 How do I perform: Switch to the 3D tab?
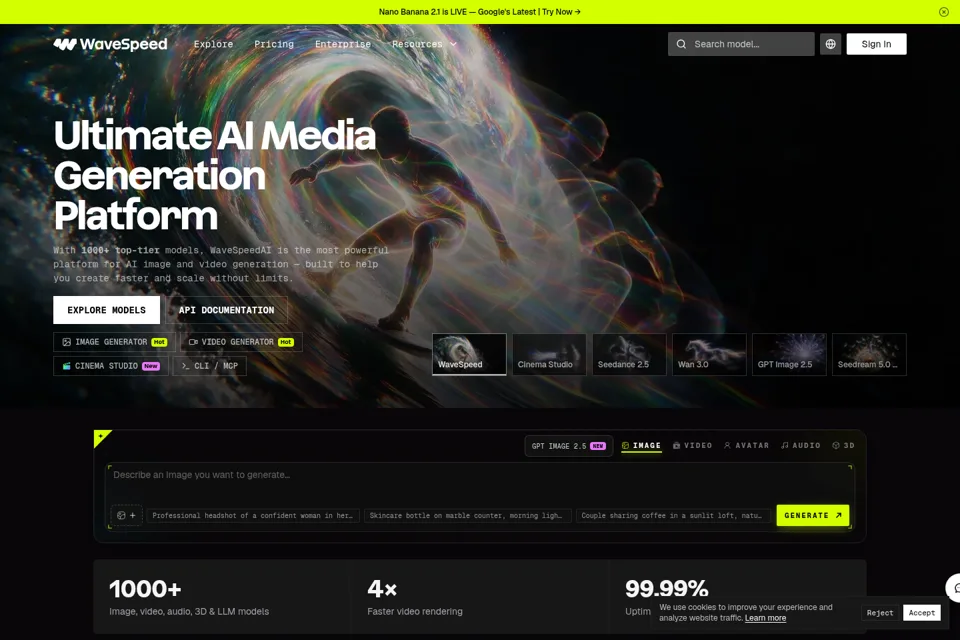coord(844,446)
